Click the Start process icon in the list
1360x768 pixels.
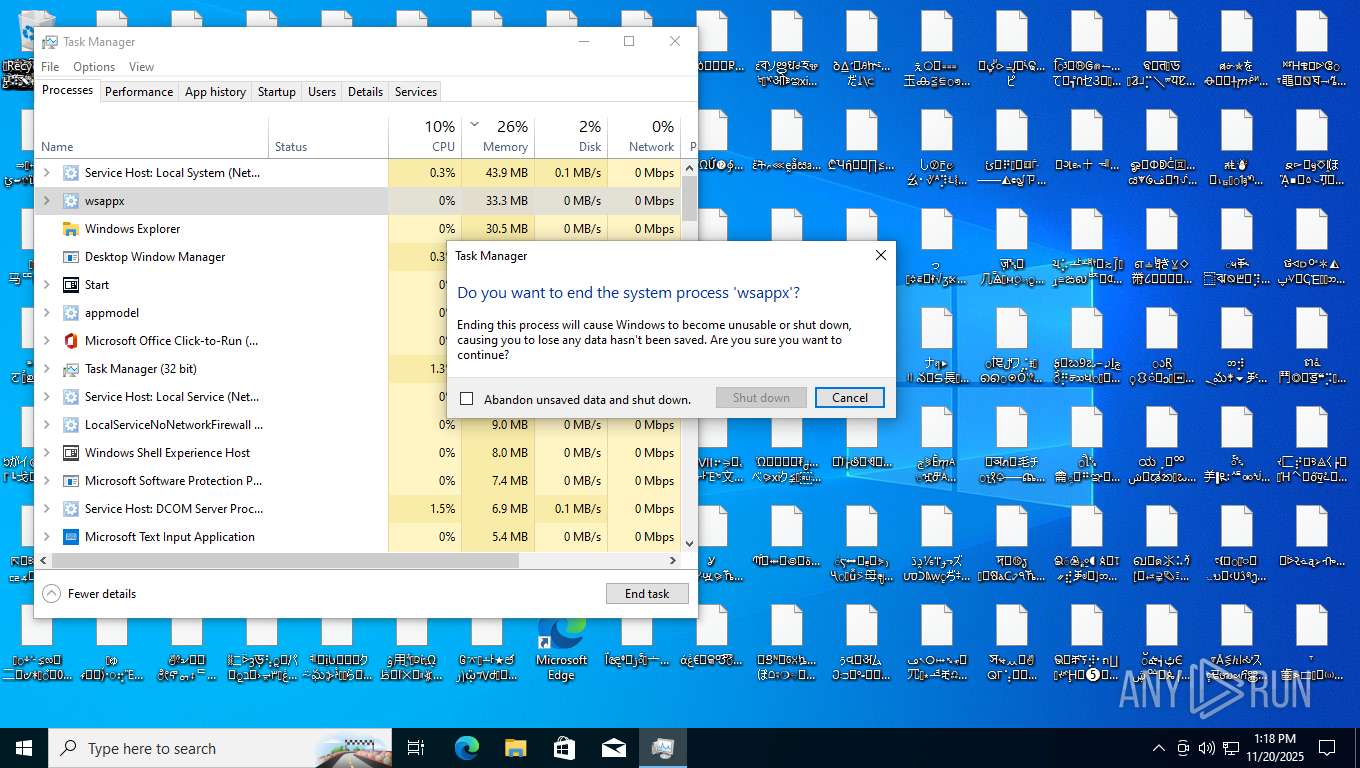pos(71,285)
